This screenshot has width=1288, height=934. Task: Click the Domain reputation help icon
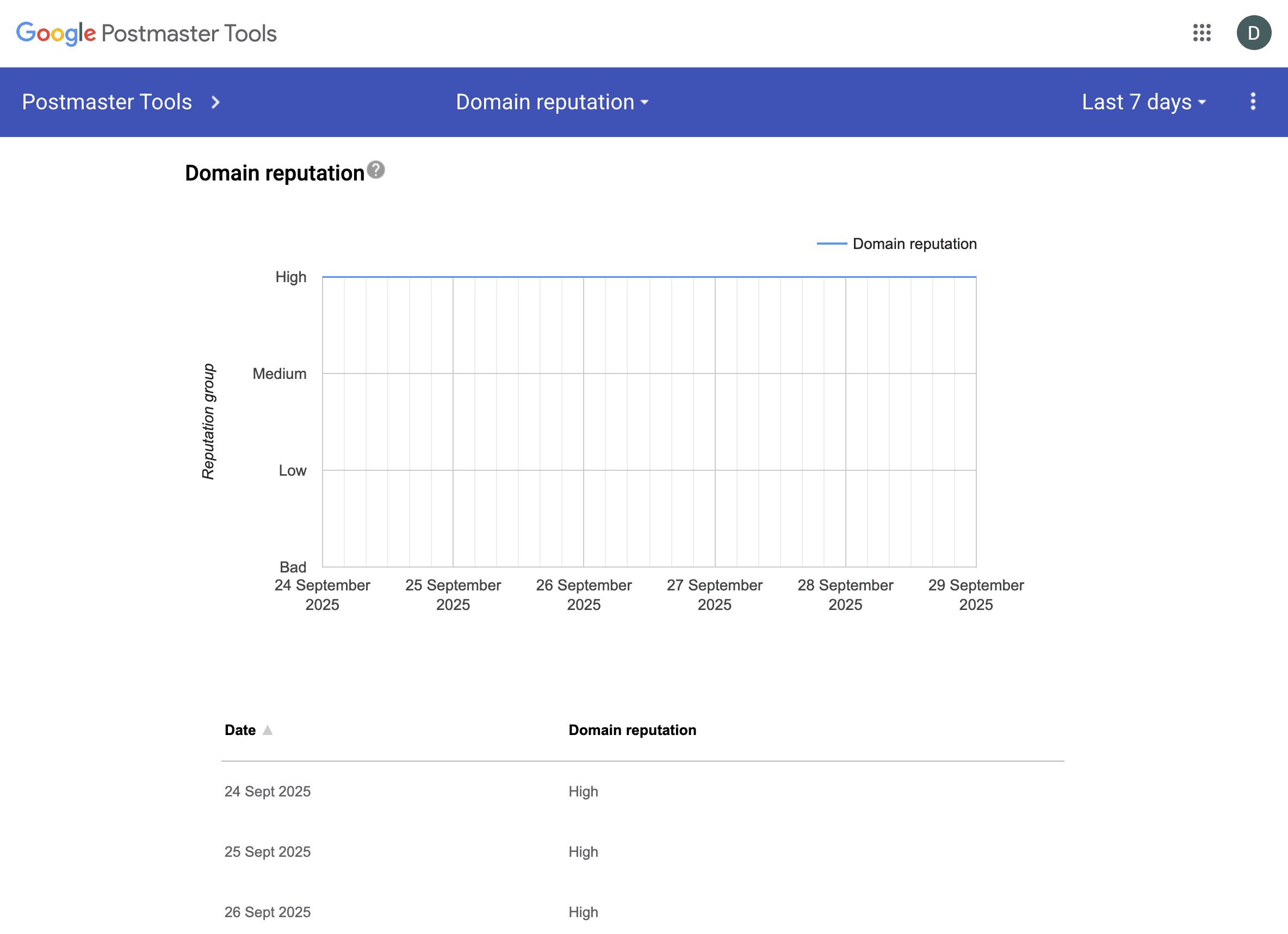pyautogui.click(x=375, y=170)
